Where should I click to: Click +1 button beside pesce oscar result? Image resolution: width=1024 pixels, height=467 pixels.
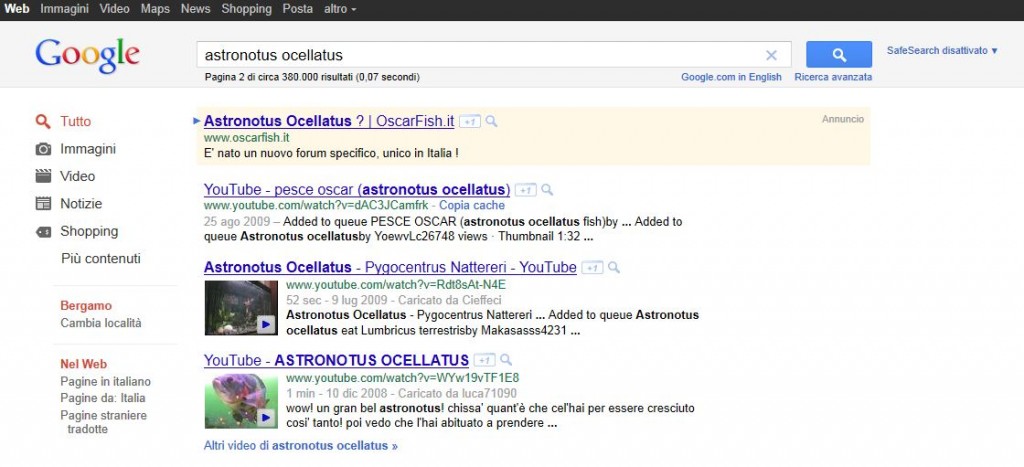click(x=525, y=190)
